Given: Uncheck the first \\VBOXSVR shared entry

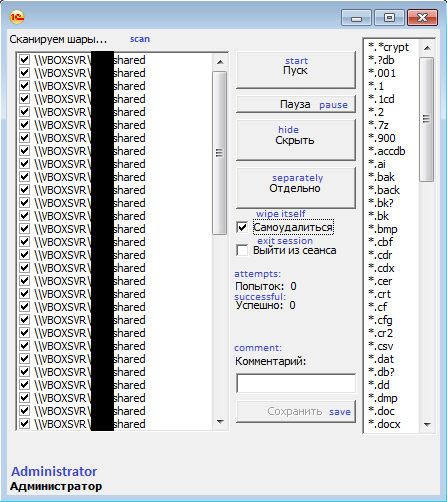Looking at the screenshot, I should [x=24, y=60].
